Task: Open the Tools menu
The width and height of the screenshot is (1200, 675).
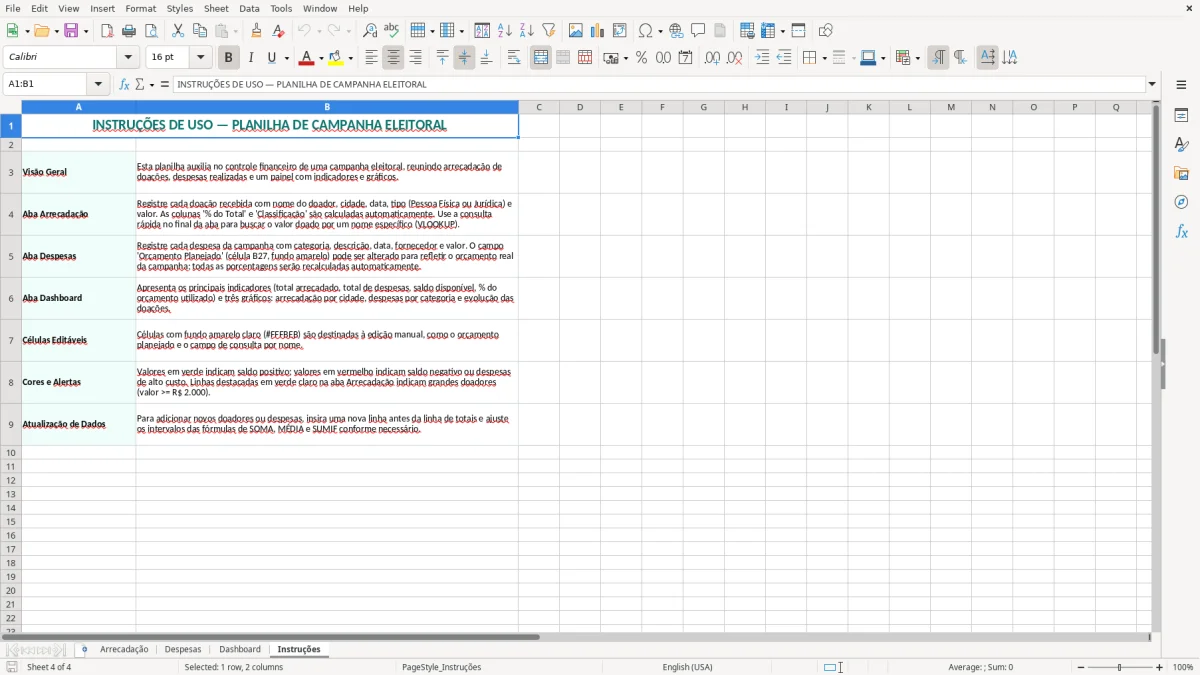Action: pos(281,8)
